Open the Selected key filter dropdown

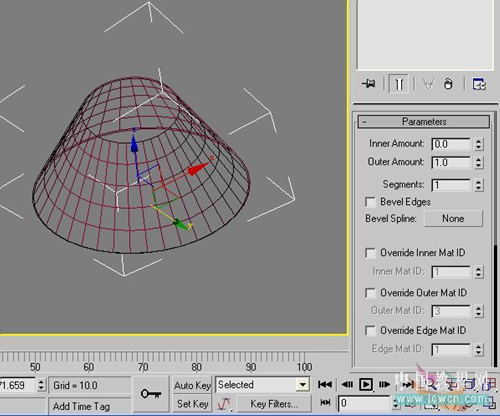click(x=262, y=385)
